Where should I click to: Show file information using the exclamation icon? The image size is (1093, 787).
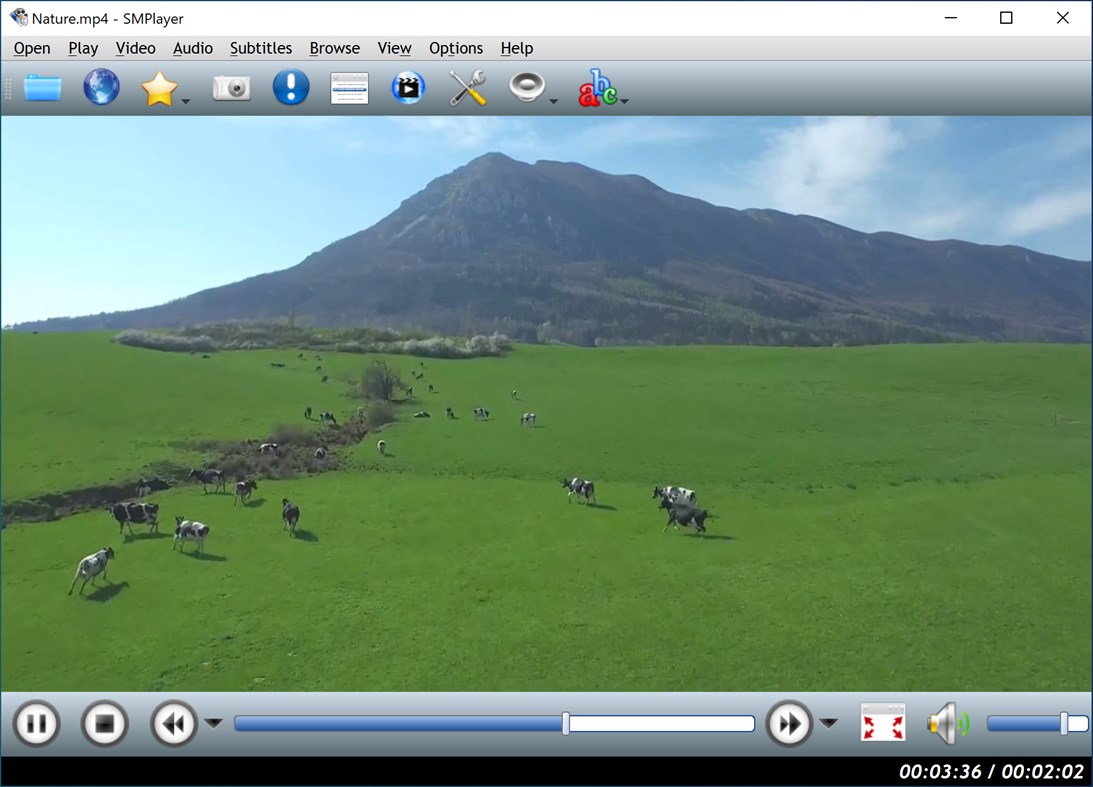[290, 87]
